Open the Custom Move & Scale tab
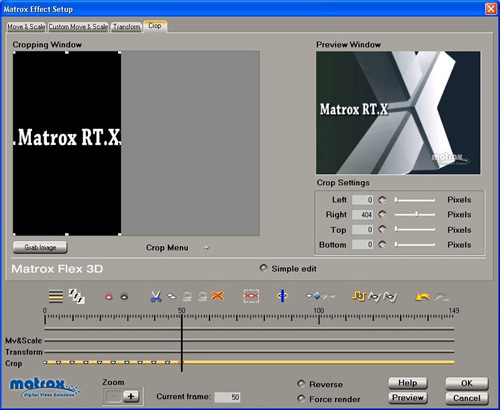Image resolution: width=500 pixels, height=410 pixels. pos(78,27)
